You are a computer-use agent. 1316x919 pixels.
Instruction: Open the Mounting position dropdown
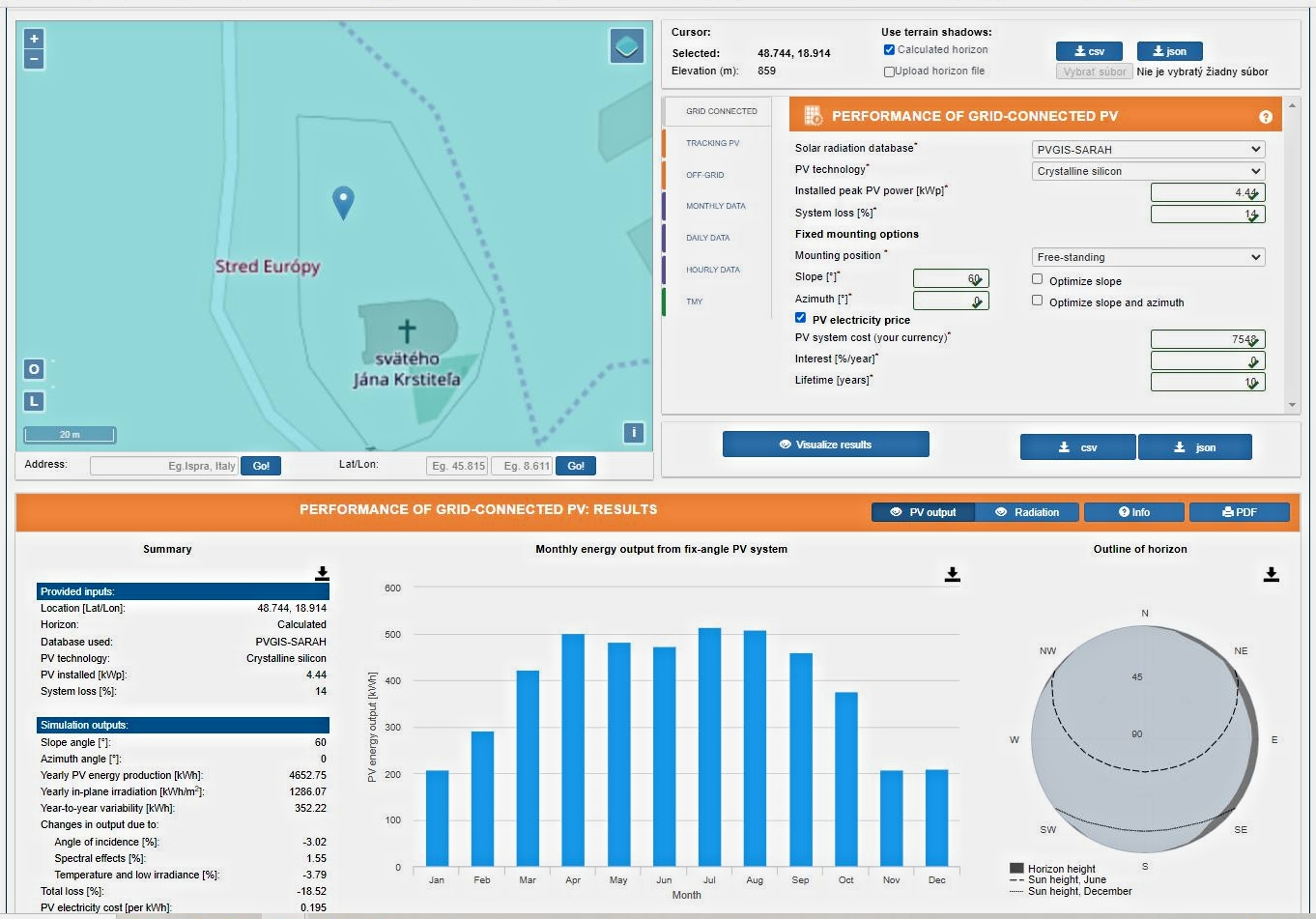[1149, 257]
